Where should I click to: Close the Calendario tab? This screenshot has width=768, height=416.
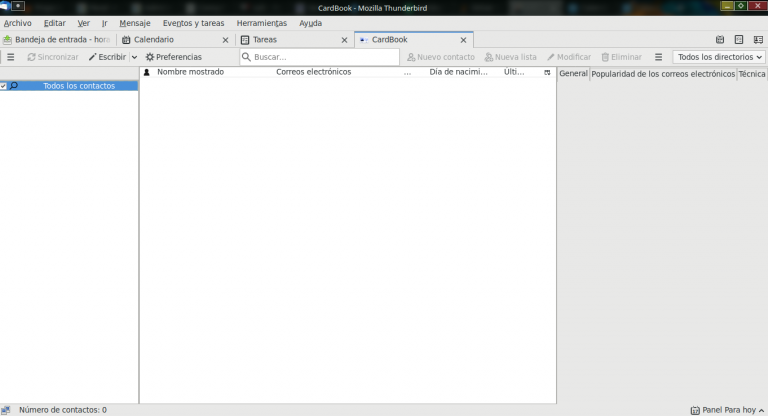225,40
